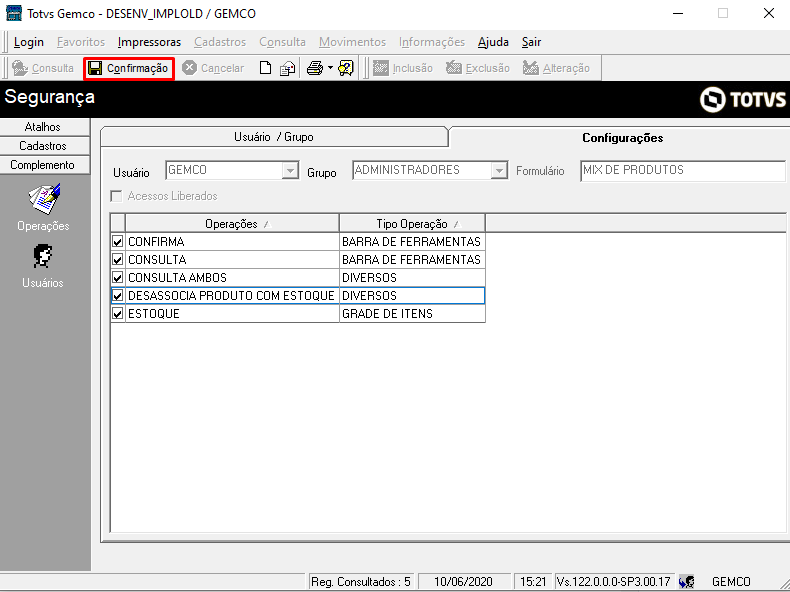Click the date 10/06/2020 in status bar
This screenshot has width=790, height=592.
pyautogui.click(x=464, y=582)
